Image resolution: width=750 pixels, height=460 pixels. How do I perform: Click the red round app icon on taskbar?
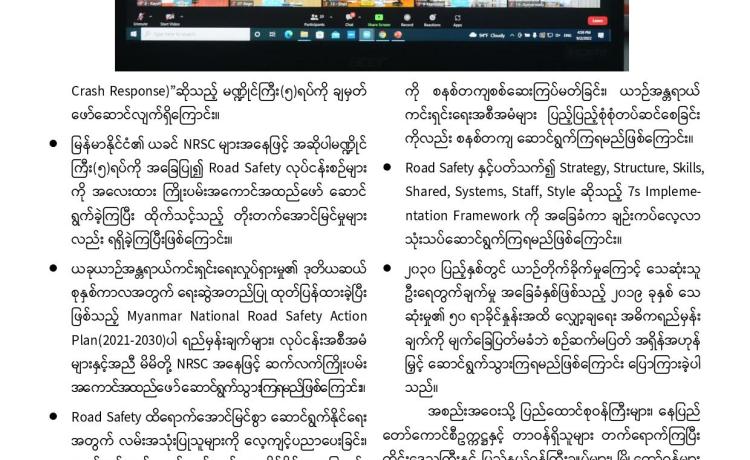coord(397,35)
